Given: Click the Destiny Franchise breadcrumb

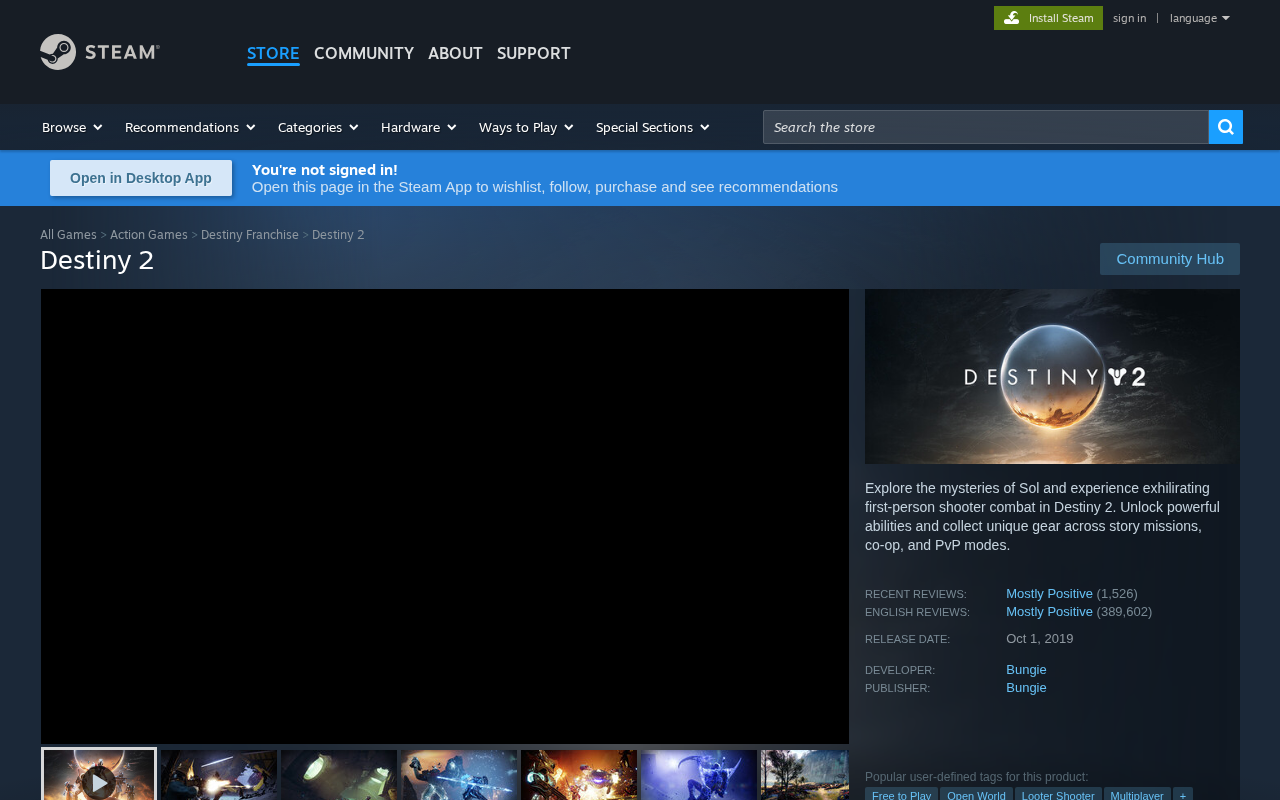Looking at the screenshot, I should [x=250, y=234].
